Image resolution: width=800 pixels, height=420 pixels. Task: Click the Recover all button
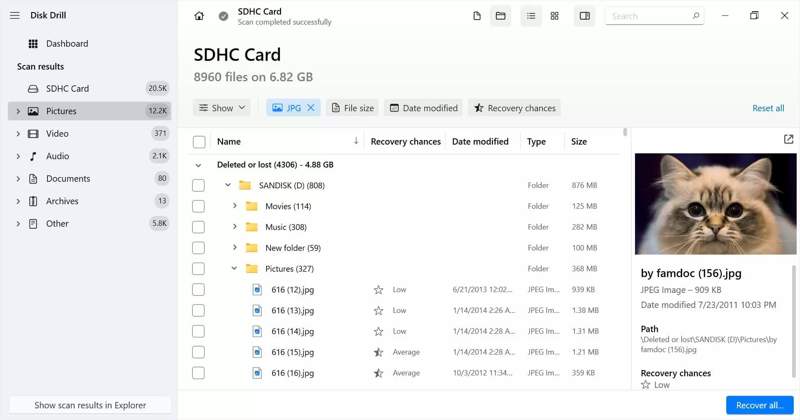760,405
